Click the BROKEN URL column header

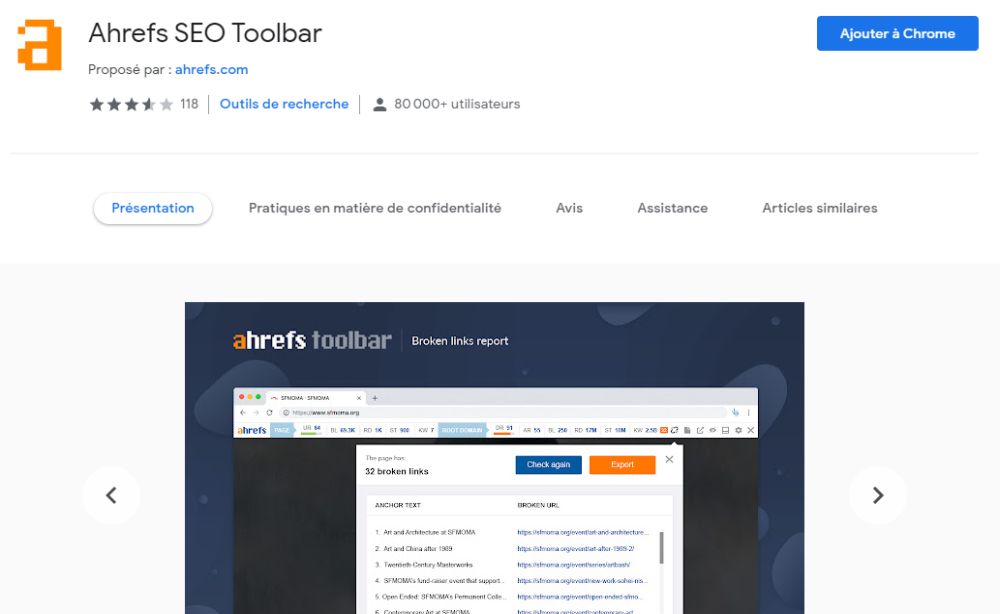tap(538, 505)
